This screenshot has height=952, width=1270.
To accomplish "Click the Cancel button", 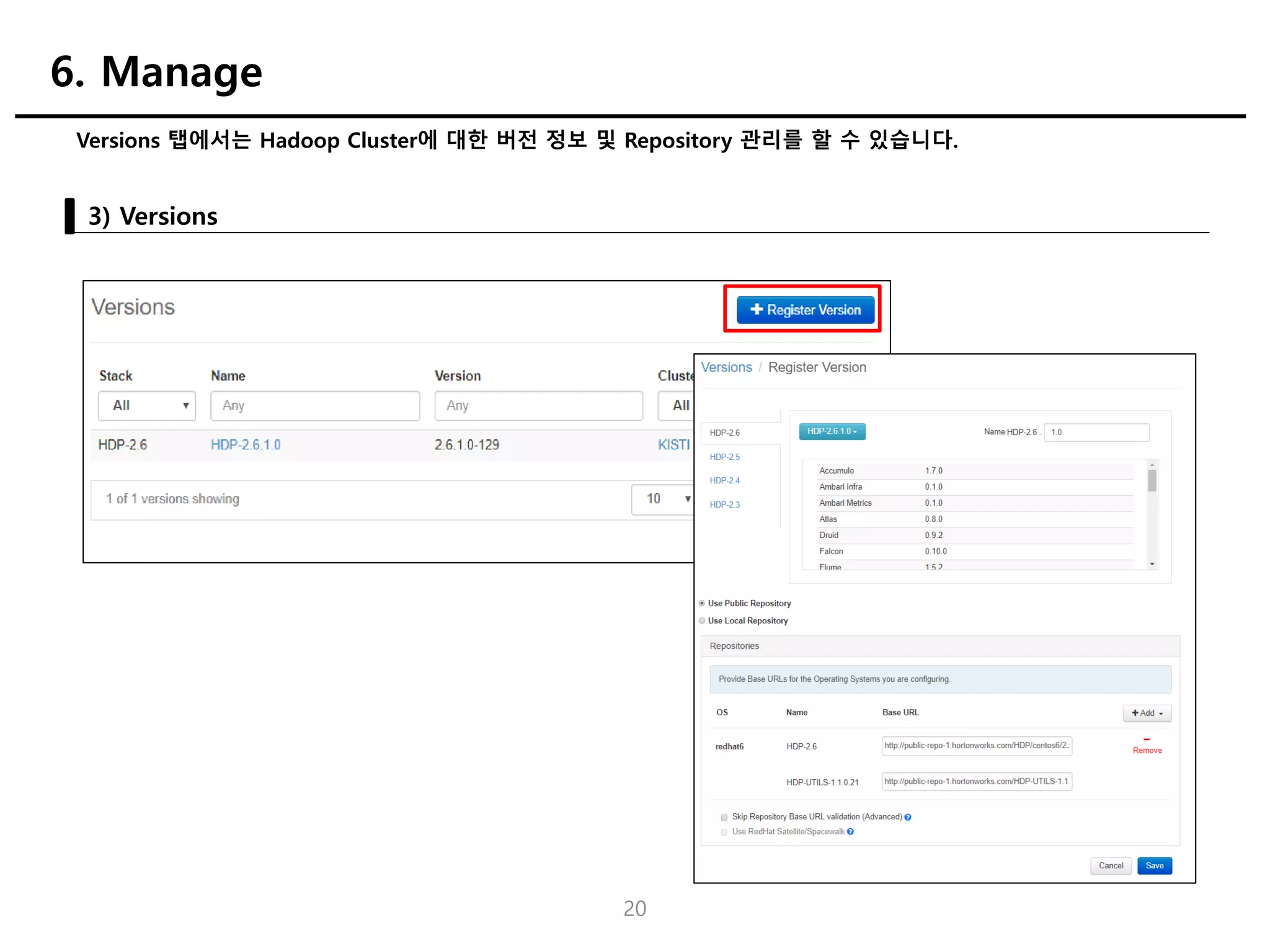I will click(x=1111, y=866).
